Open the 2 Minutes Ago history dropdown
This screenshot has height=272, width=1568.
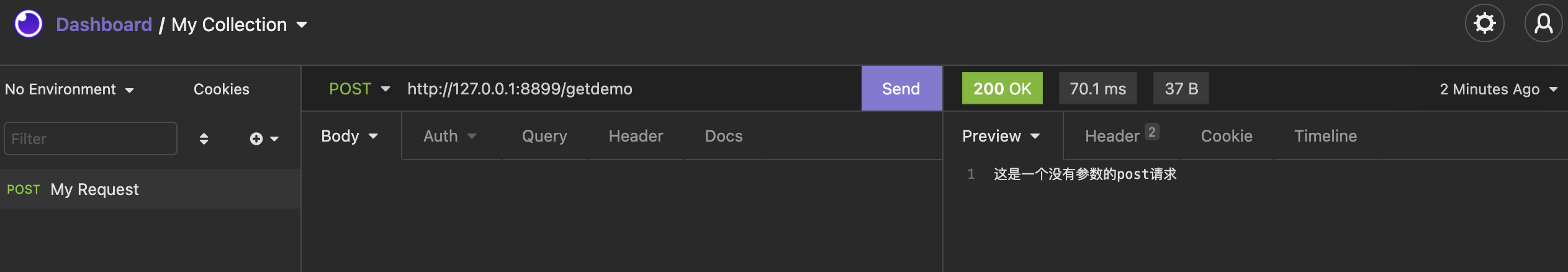coord(1497,89)
